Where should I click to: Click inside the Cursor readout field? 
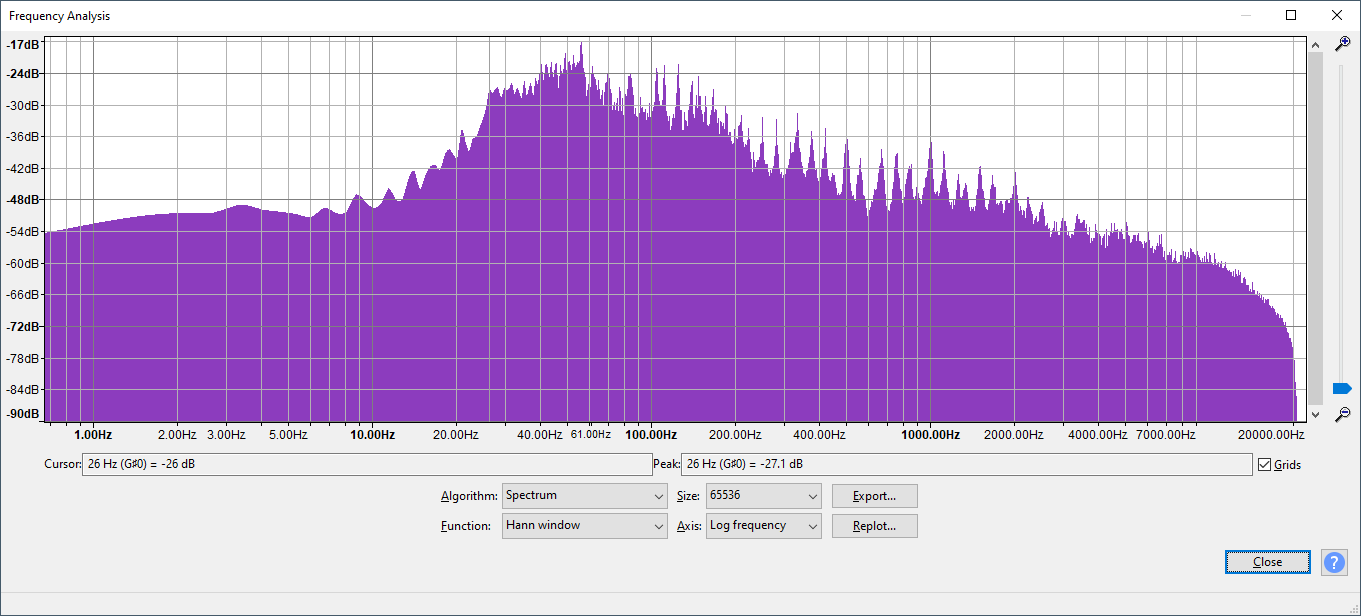click(x=366, y=465)
